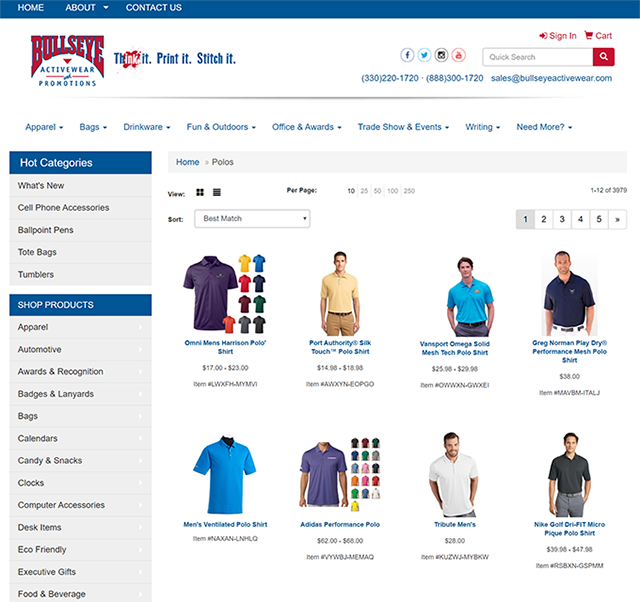
Task: Select 100 items per page
Action: point(394,190)
